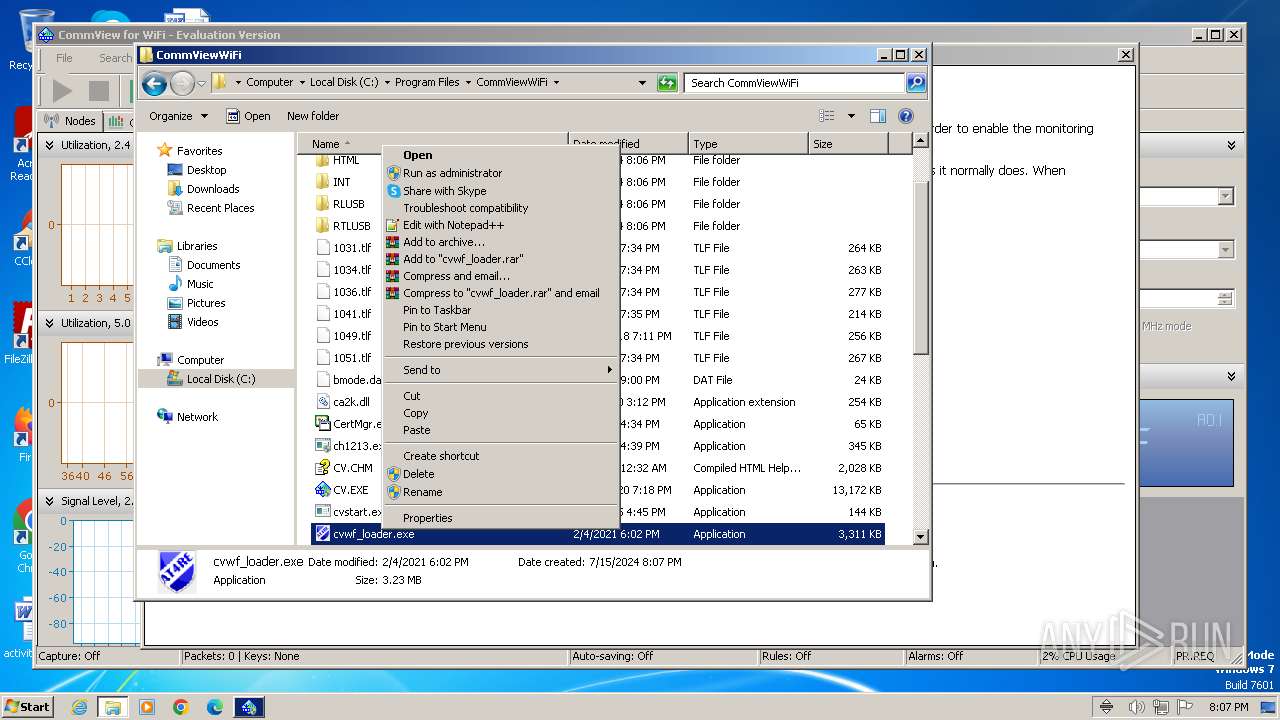The height and width of the screenshot is (720, 1280).
Task: Select Share with Skype
Action: point(444,191)
